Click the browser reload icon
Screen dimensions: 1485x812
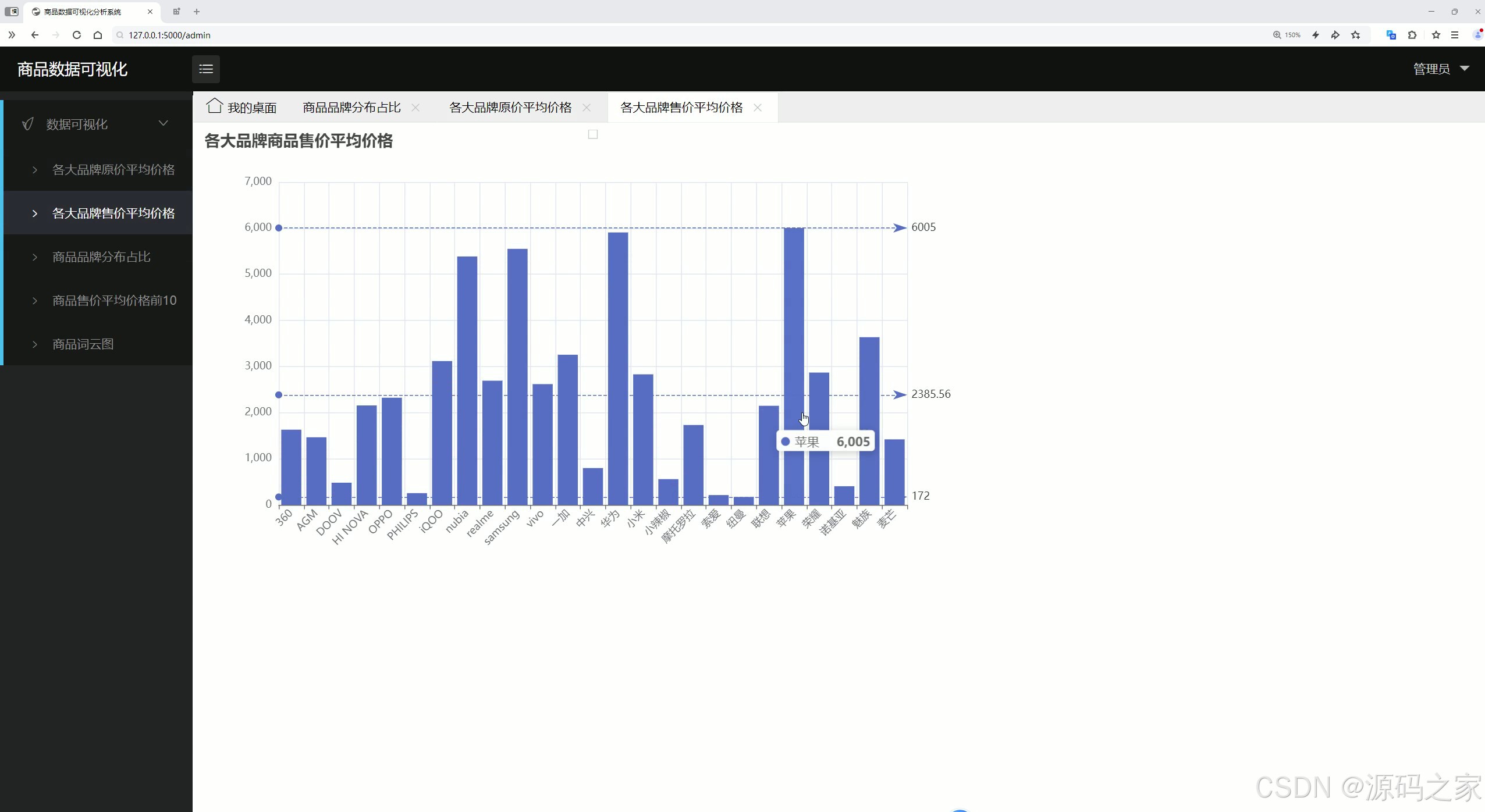click(x=76, y=35)
